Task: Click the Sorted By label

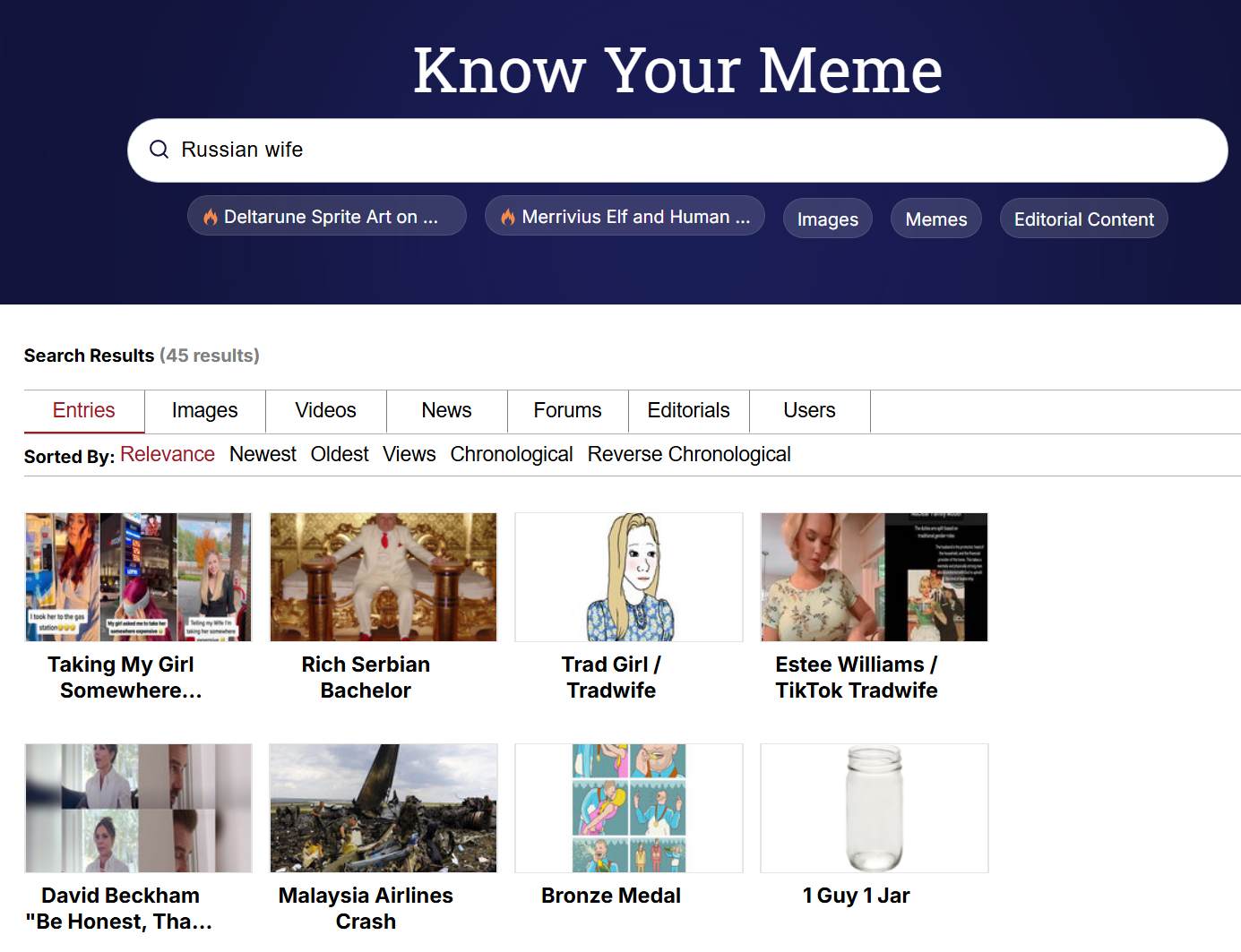Action: pos(69,457)
